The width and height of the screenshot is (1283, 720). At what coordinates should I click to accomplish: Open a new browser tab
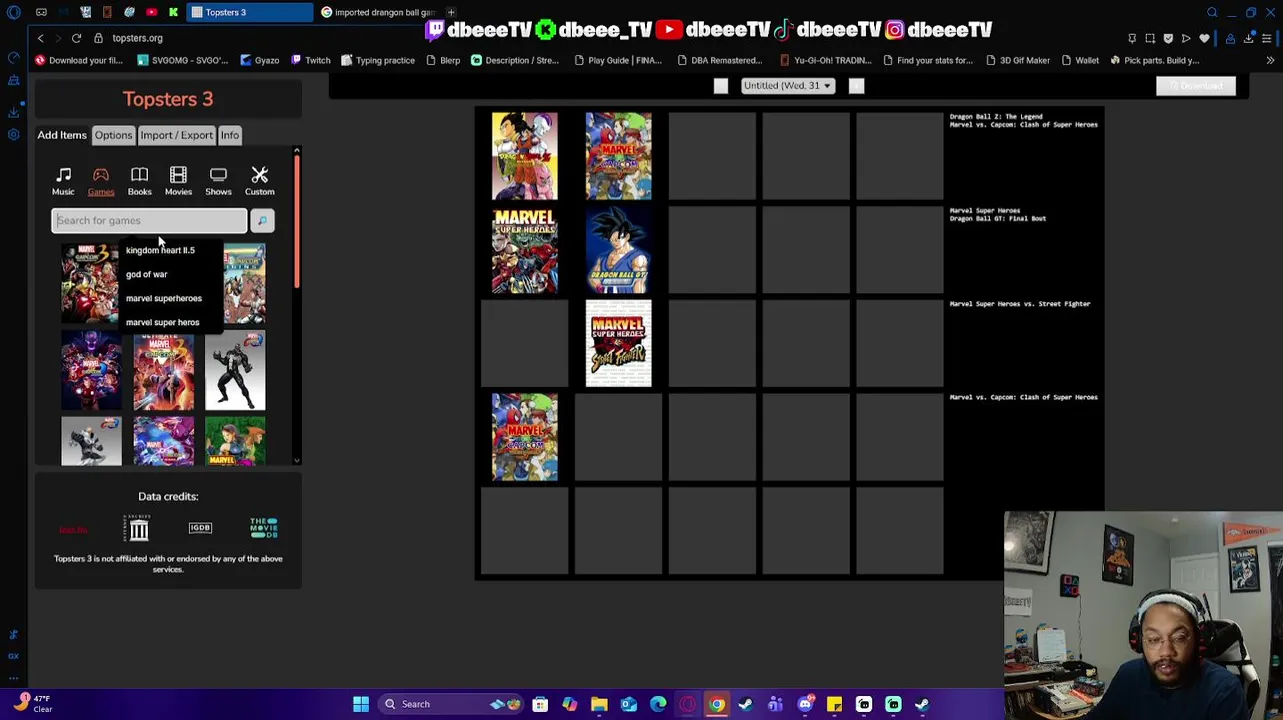(451, 12)
